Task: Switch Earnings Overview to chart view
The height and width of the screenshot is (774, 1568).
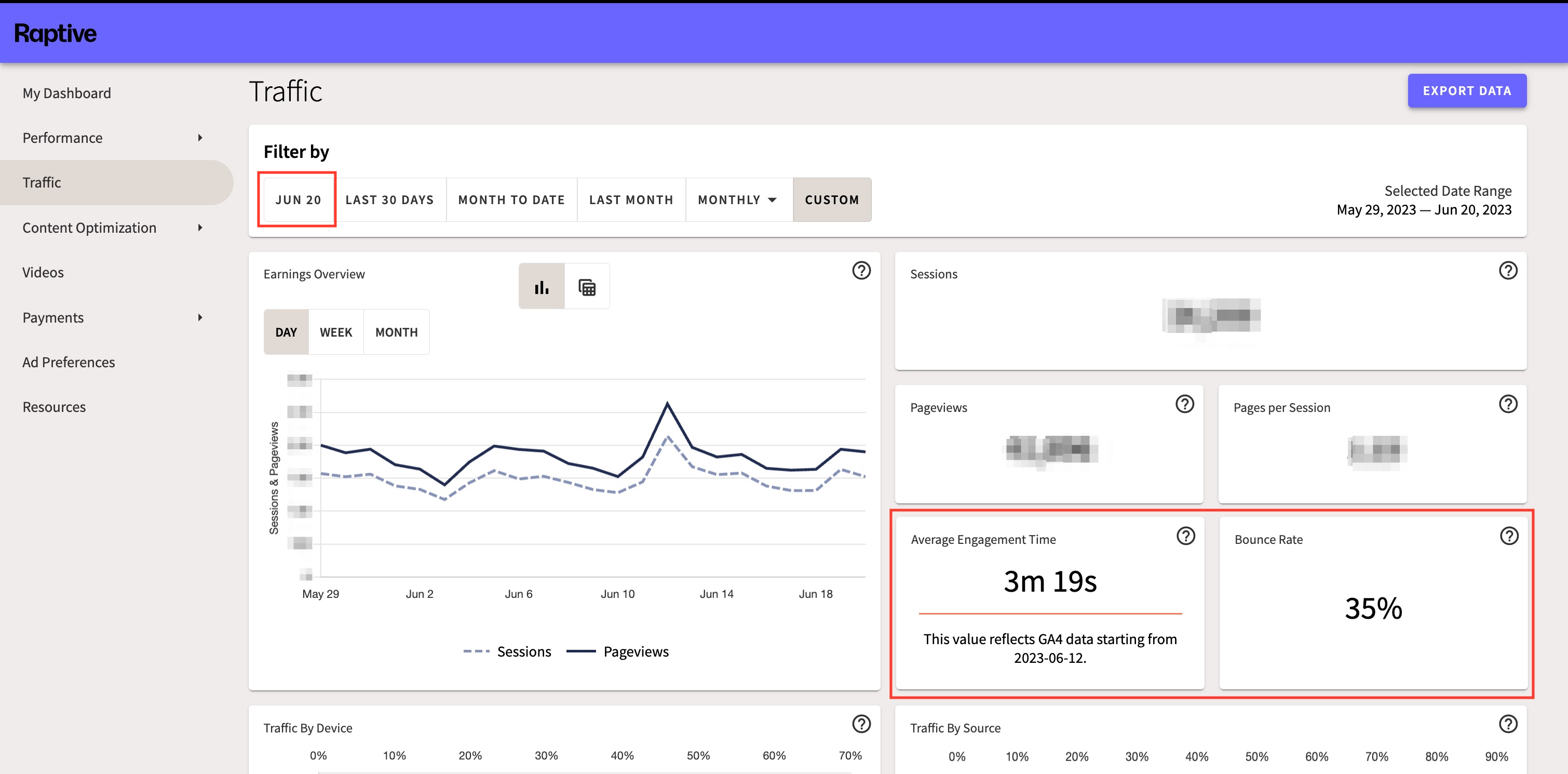Action: (541, 286)
